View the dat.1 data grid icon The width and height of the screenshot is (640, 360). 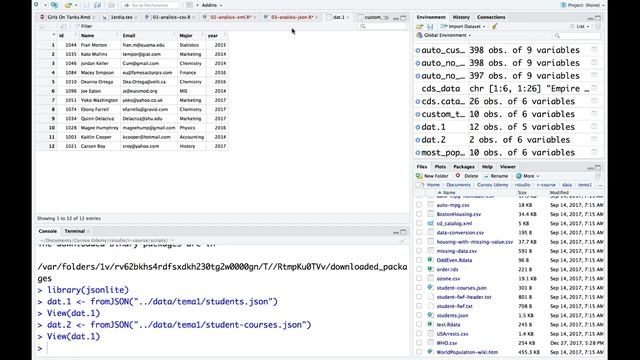tap(594, 127)
